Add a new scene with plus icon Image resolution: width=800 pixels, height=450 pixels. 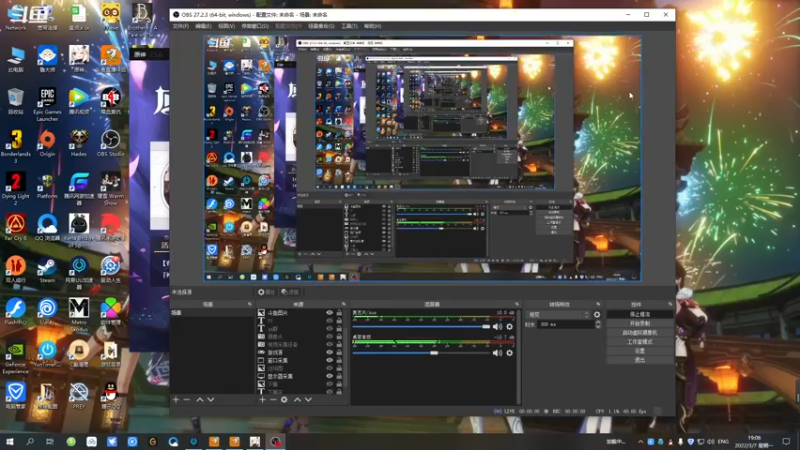click(x=176, y=399)
